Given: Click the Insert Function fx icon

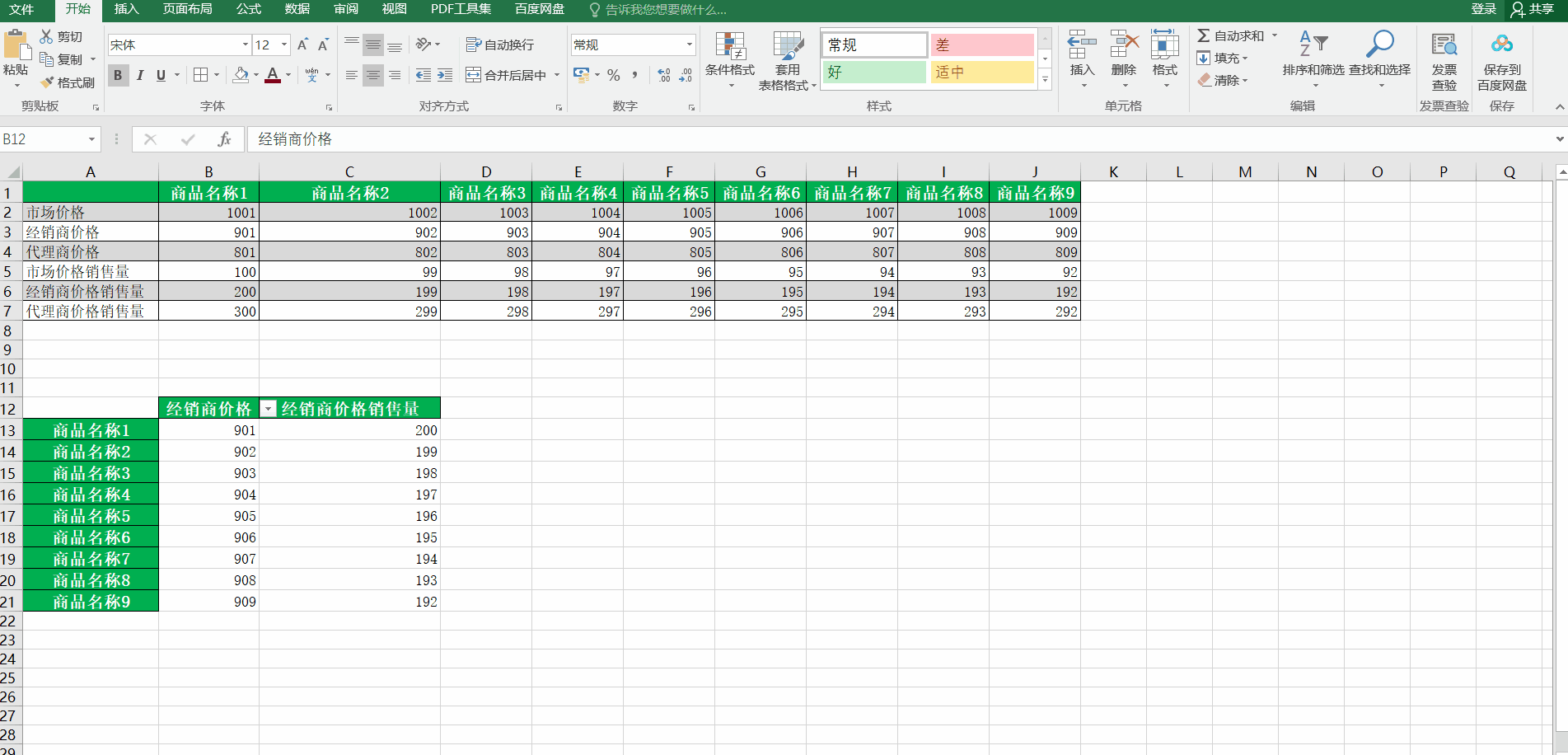Looking at the screenshot, I should click(224, 139).
